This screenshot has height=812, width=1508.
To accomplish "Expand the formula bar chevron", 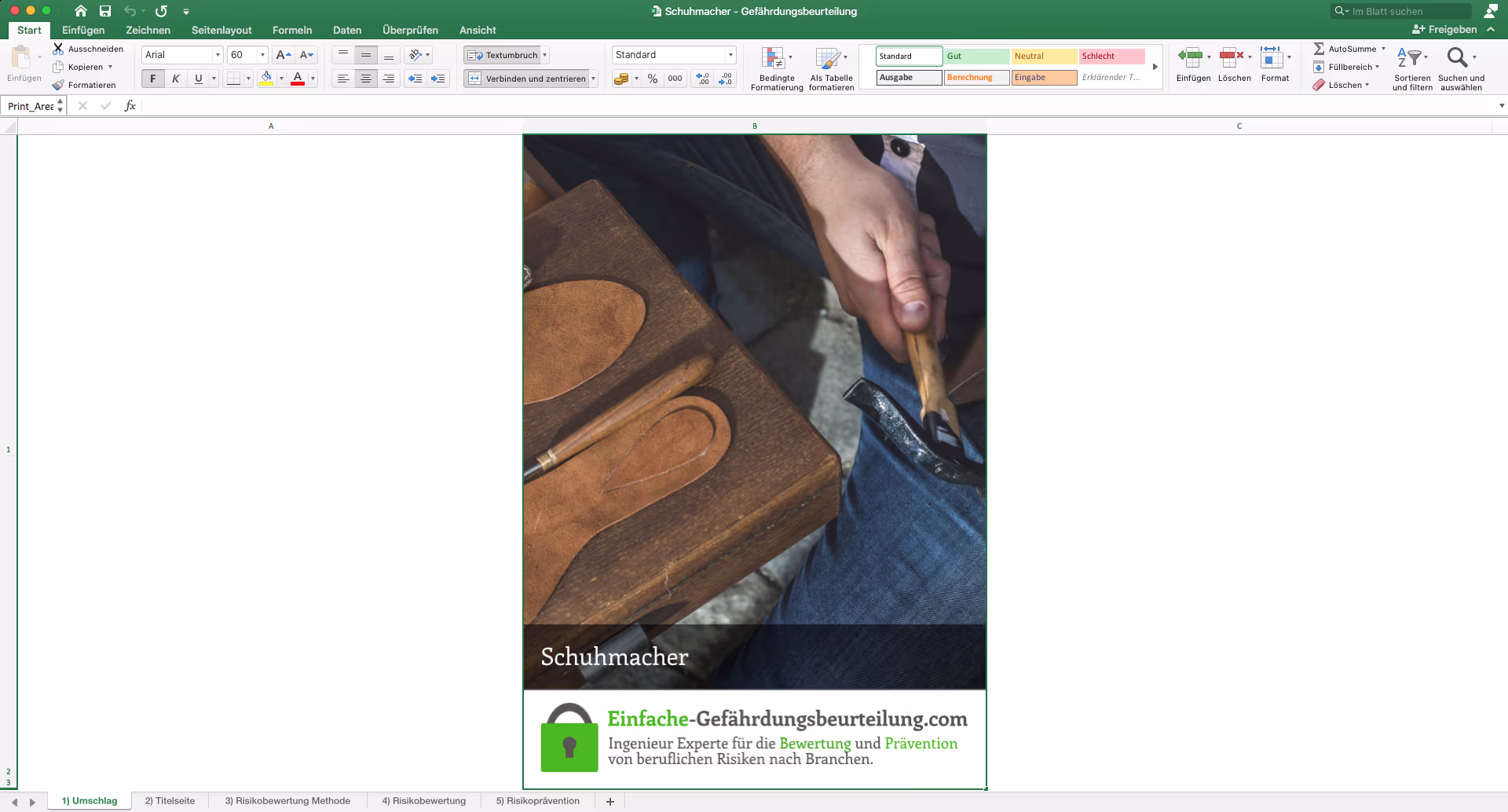I will [x=1502, y=106].
